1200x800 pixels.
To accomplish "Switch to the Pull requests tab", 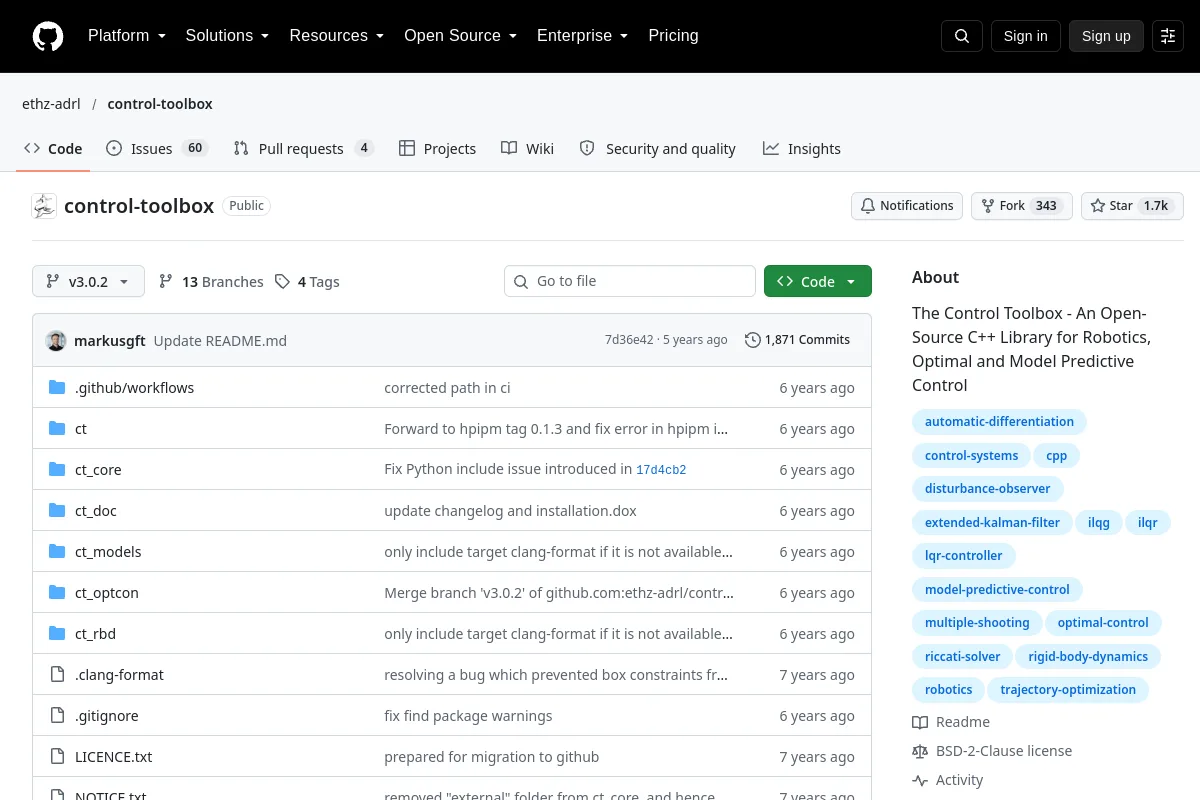I will (303, 149).
